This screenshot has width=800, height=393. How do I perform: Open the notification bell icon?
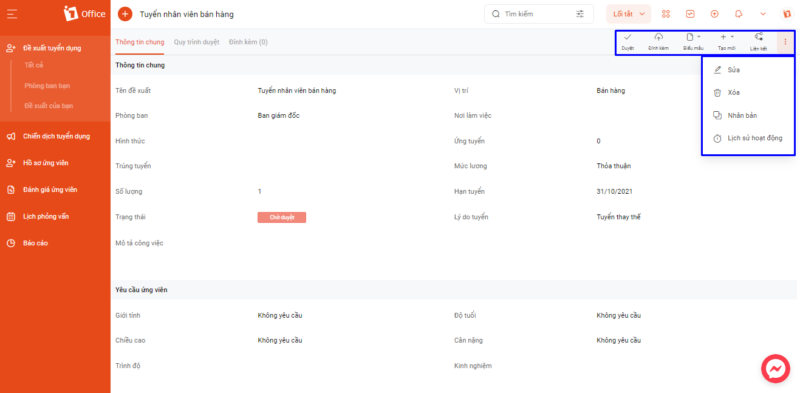[x=738, y=14]
